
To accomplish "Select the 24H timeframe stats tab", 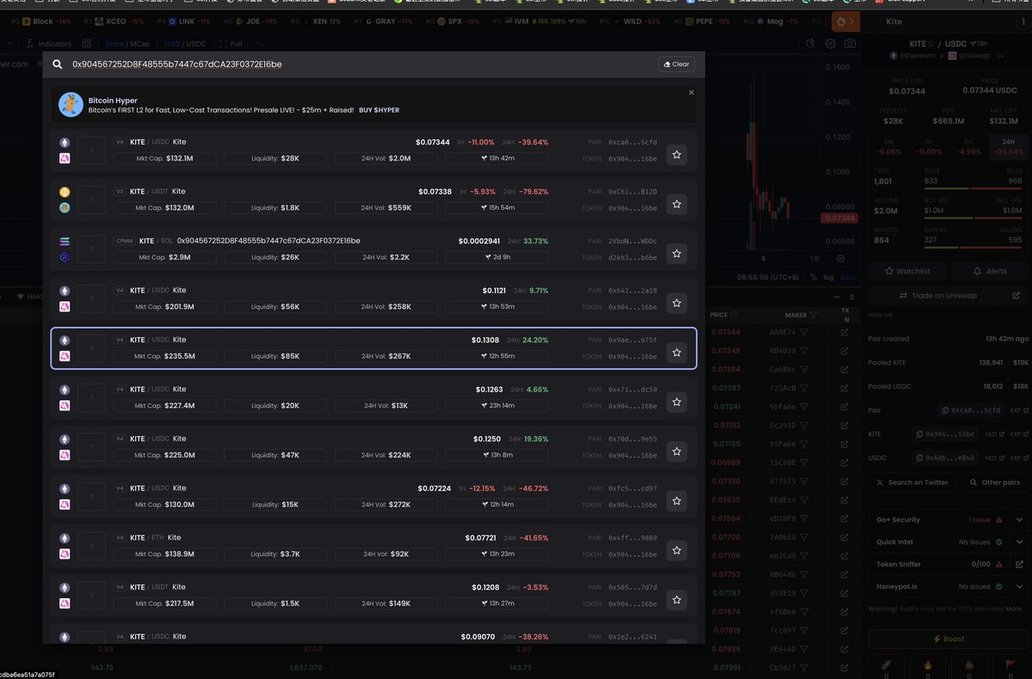I will coord(1011,141).
